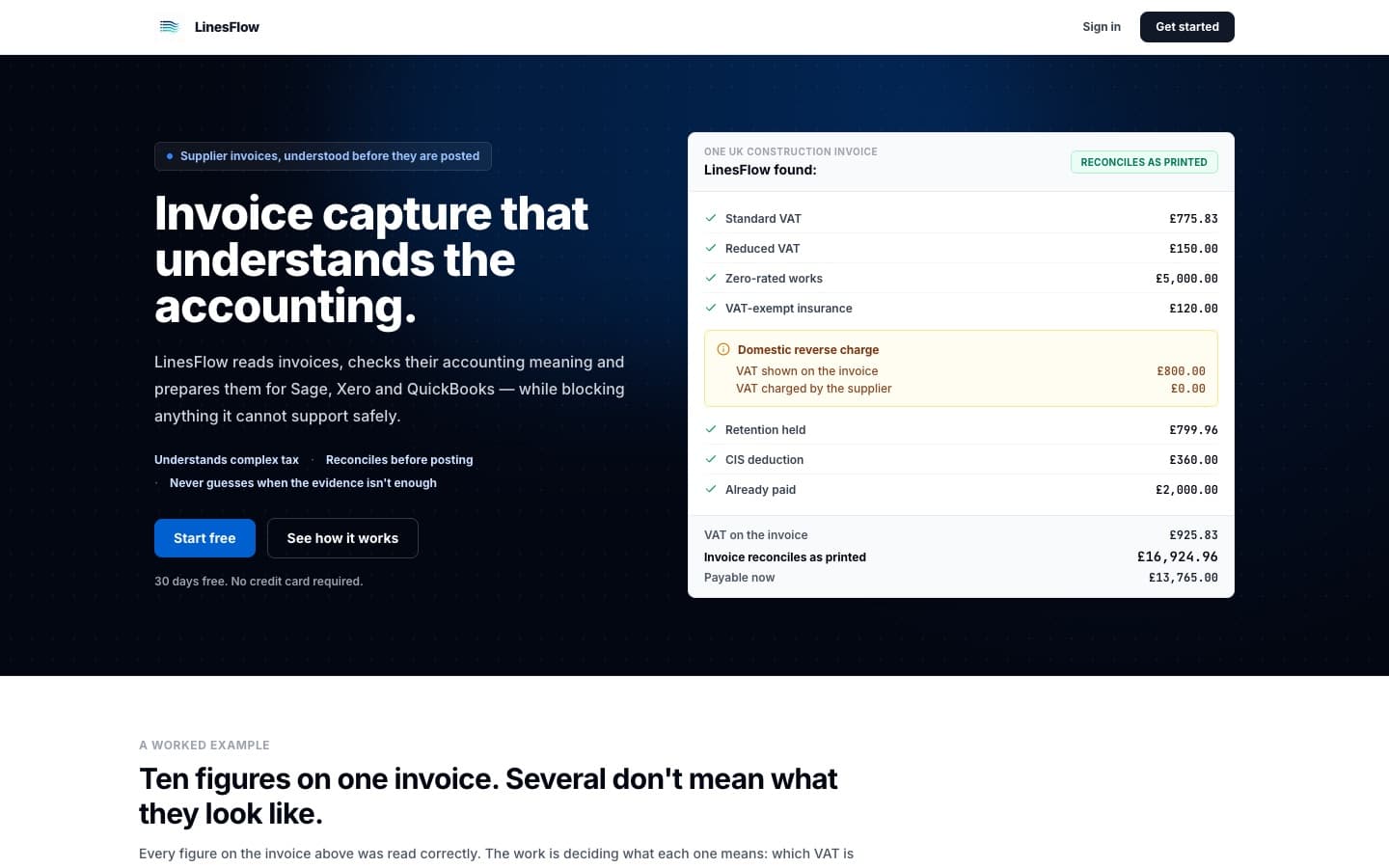1389x868 pixels.
Task: Click the LinesFlow found: heading
Action: (x=760, y=170)
